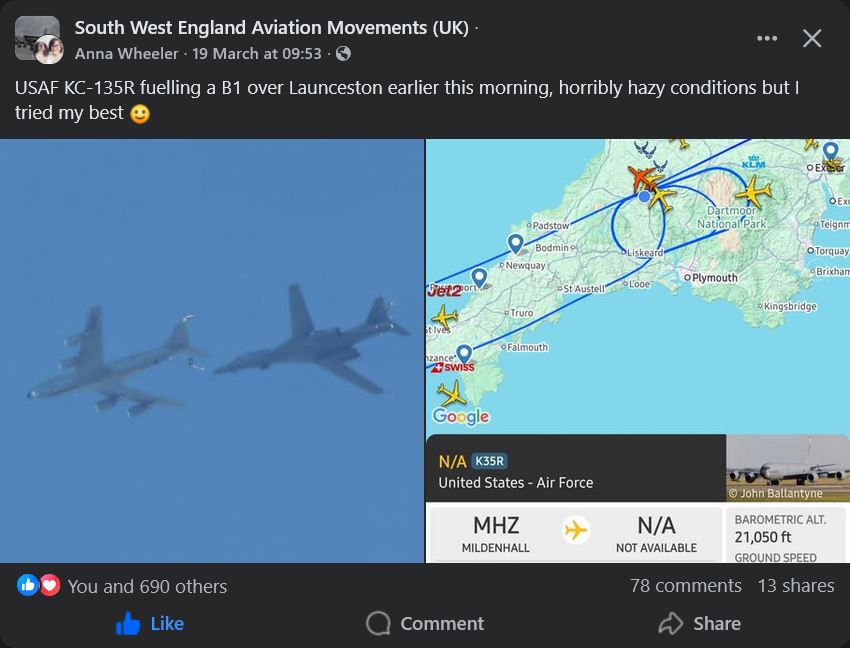
Task: Open the 78 comments list
Action: click(x=685, y=586)
